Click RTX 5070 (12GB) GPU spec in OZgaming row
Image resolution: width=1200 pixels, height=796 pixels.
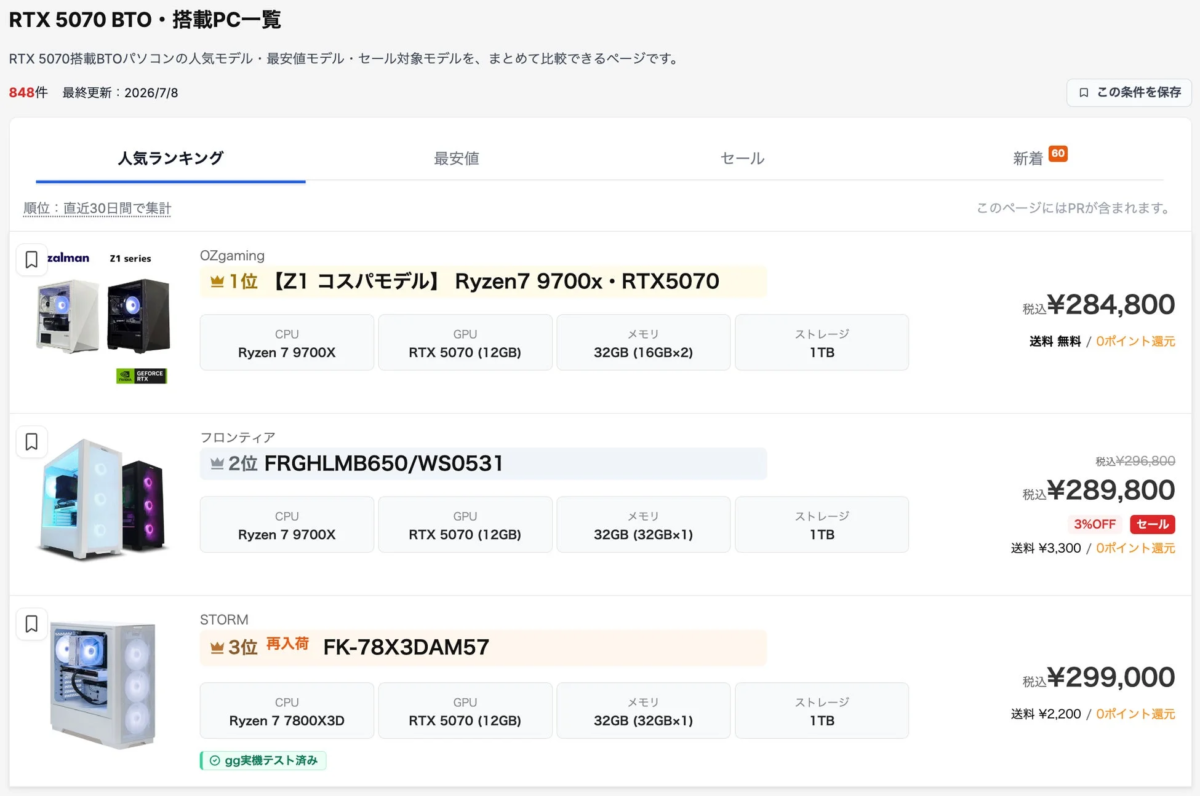[x=465, y=343]
